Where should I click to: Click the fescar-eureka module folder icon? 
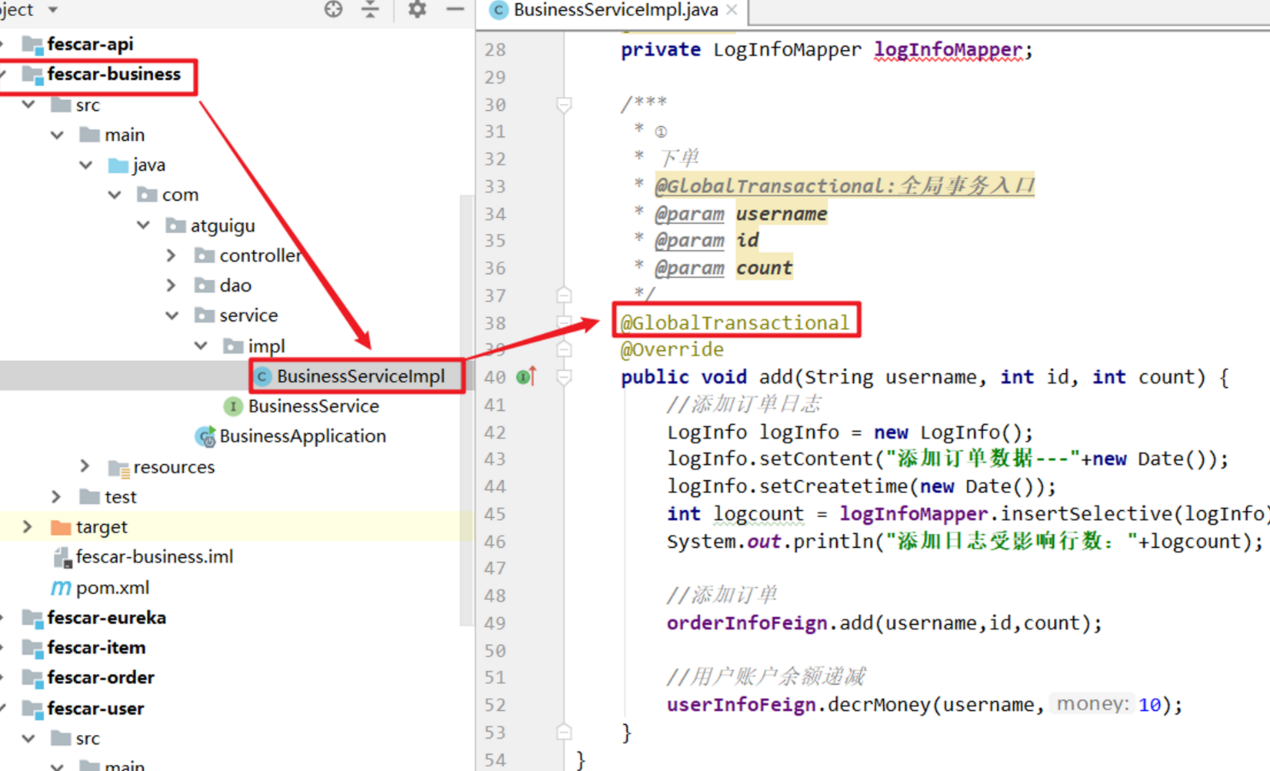point(32,618)
